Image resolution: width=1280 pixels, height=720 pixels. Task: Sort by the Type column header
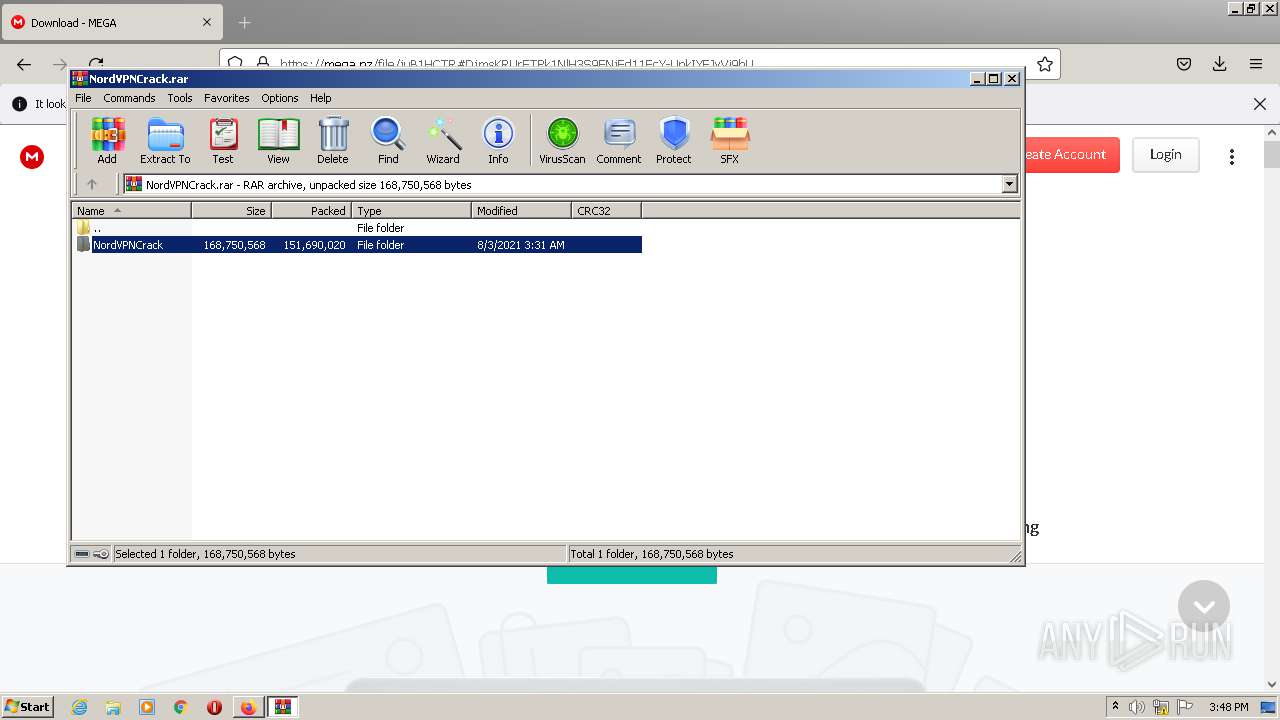(x=412, y=210)
